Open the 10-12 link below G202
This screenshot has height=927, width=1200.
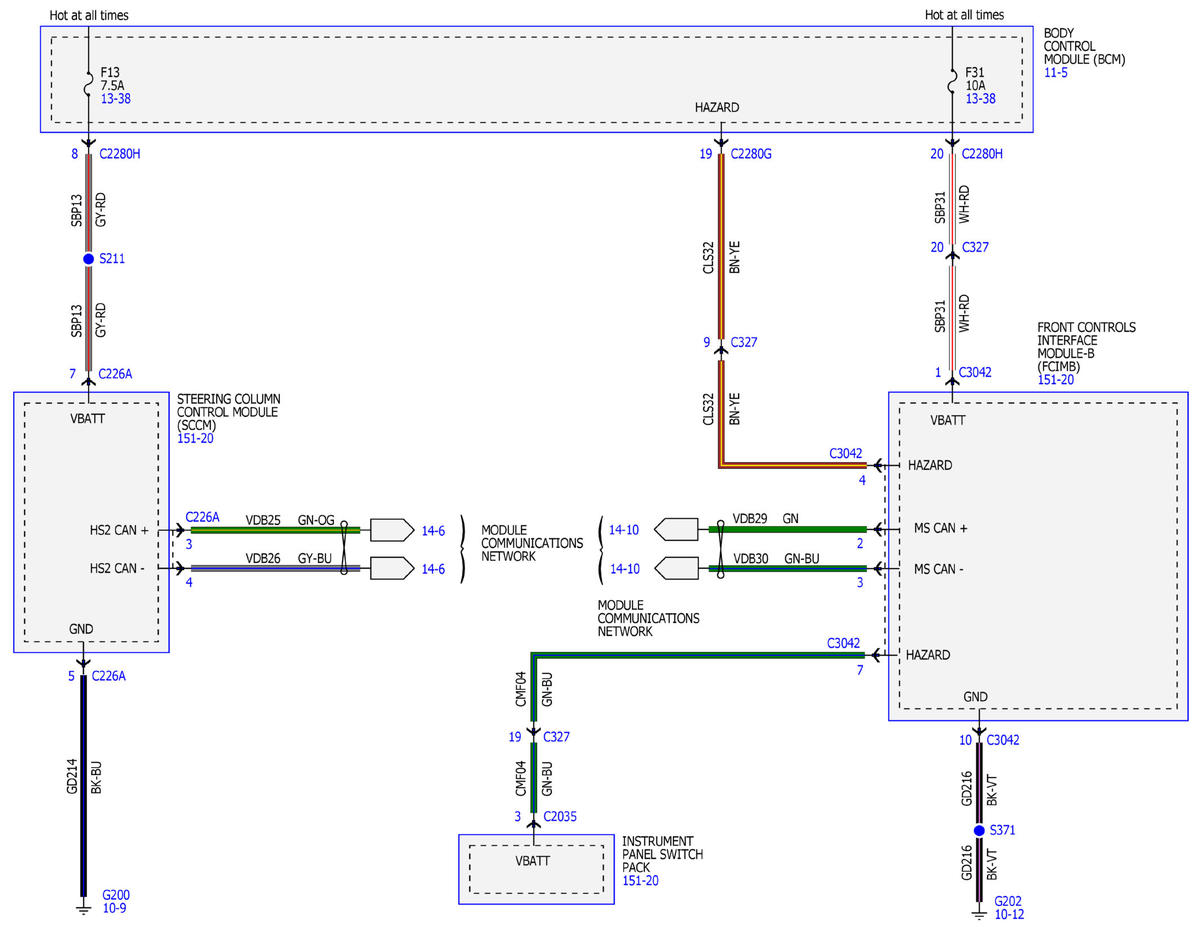[1009, 914]
